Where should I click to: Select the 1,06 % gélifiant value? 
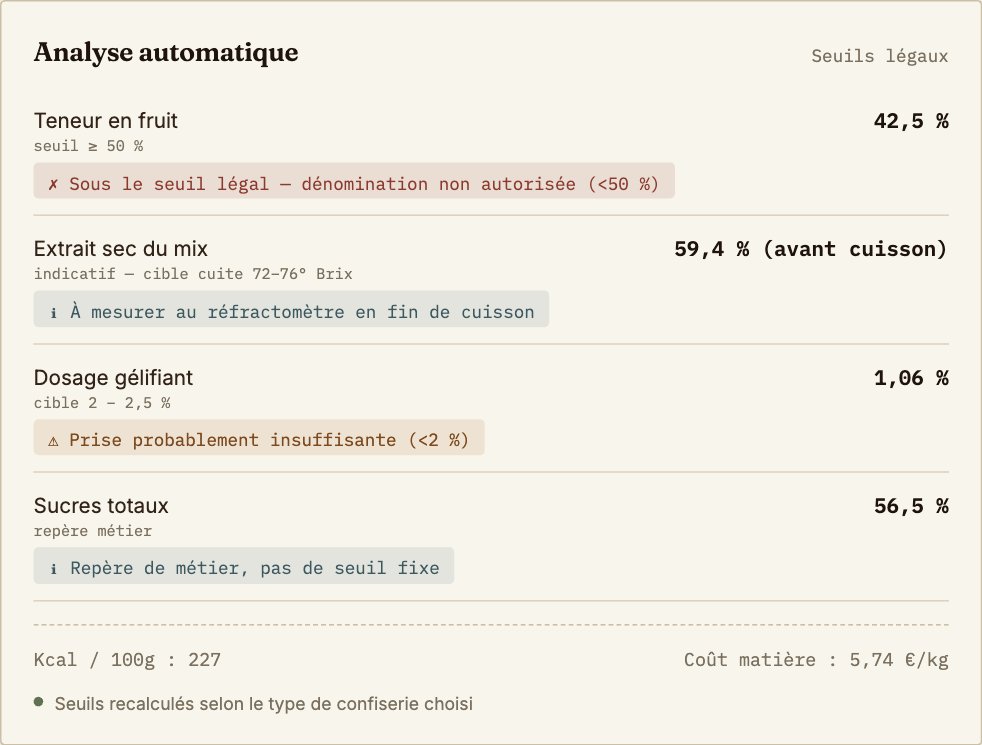(911, 378)
